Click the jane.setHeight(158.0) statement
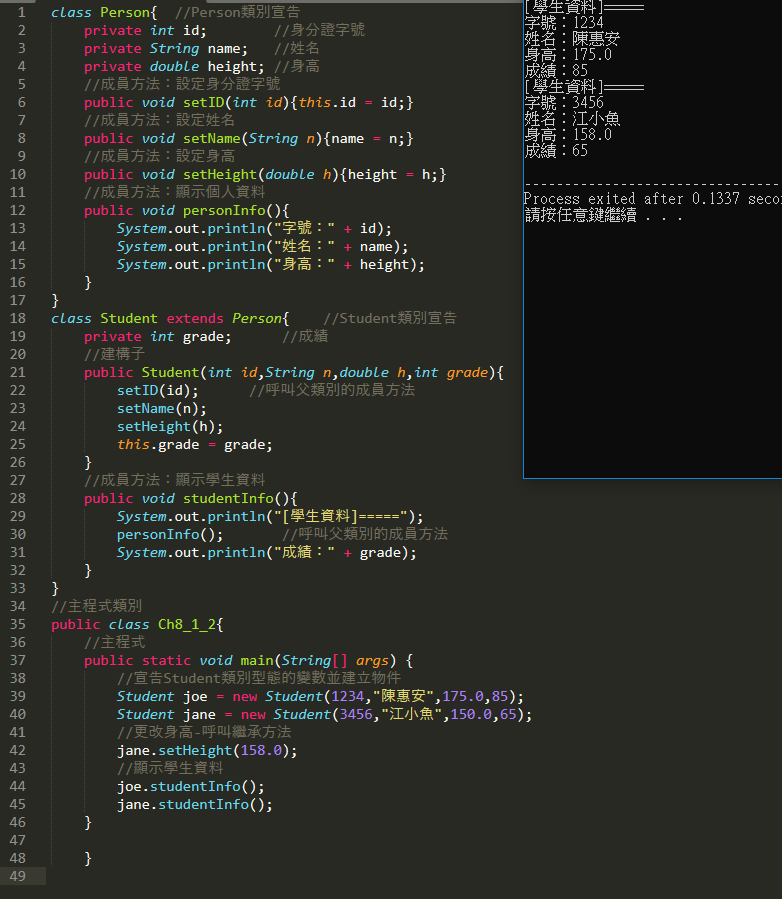782x899 pixels. 207,751
